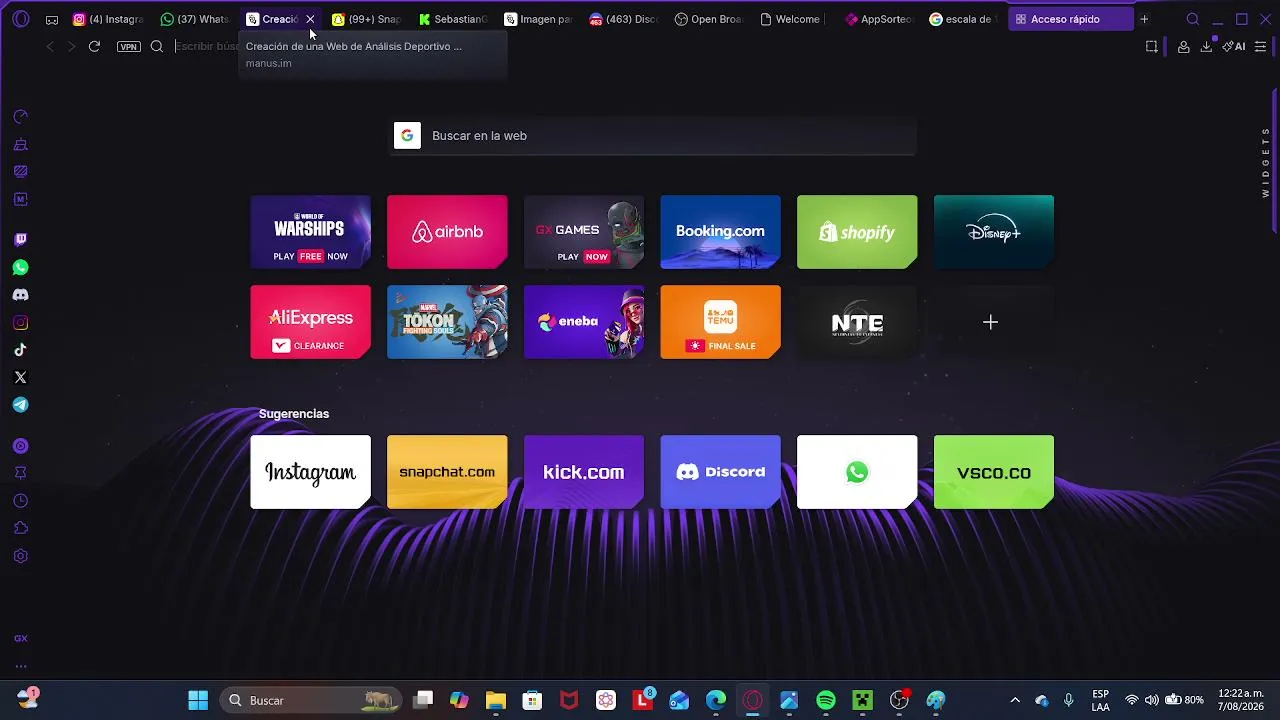Open X (Twitter) from the left sidebar
This screenshot has height=720, width=1280.
pyautogui.click(x=20, y=378)
